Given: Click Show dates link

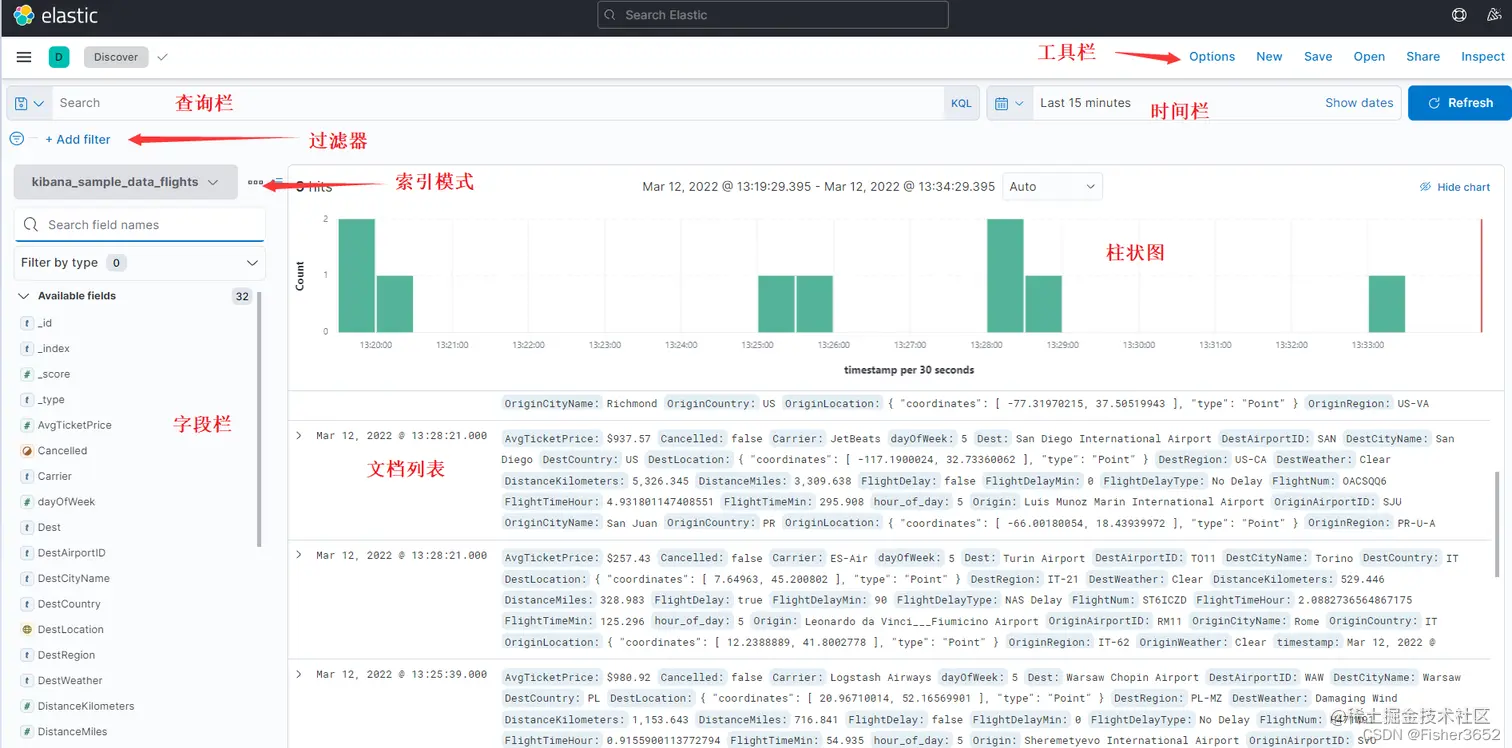Looking at the screenshot, I should pyautogui.click(x=1359, y=103).
